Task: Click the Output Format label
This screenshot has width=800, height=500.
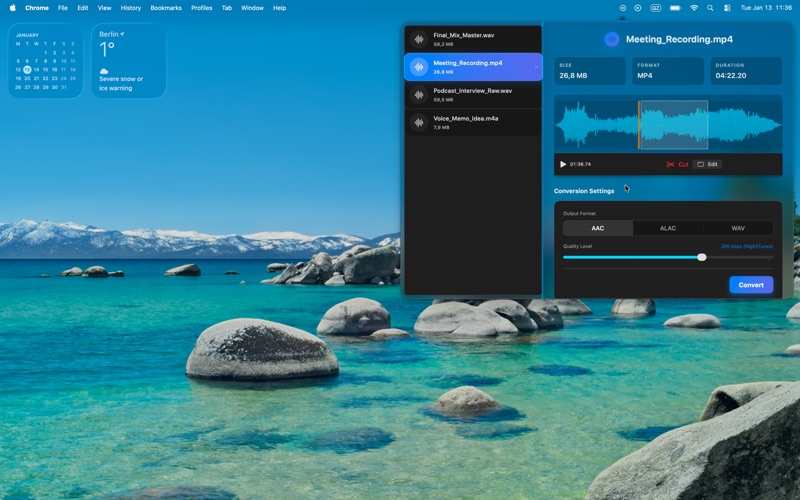Action: click(x=579, y=213)
